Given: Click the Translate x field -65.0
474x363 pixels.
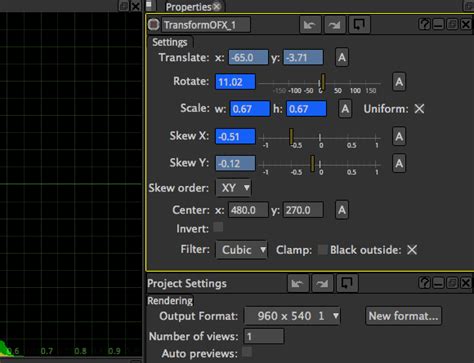Looking at the screenshot, I should coord(248,57).
